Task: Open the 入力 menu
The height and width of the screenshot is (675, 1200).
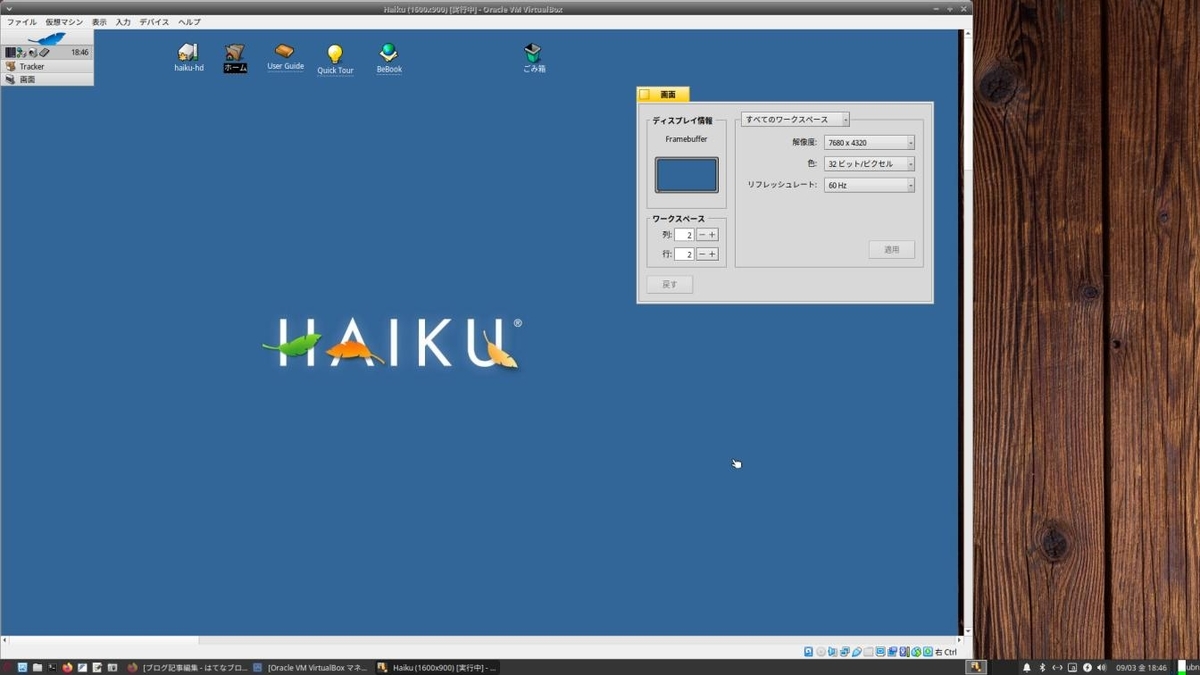Action: click(123, 22)
